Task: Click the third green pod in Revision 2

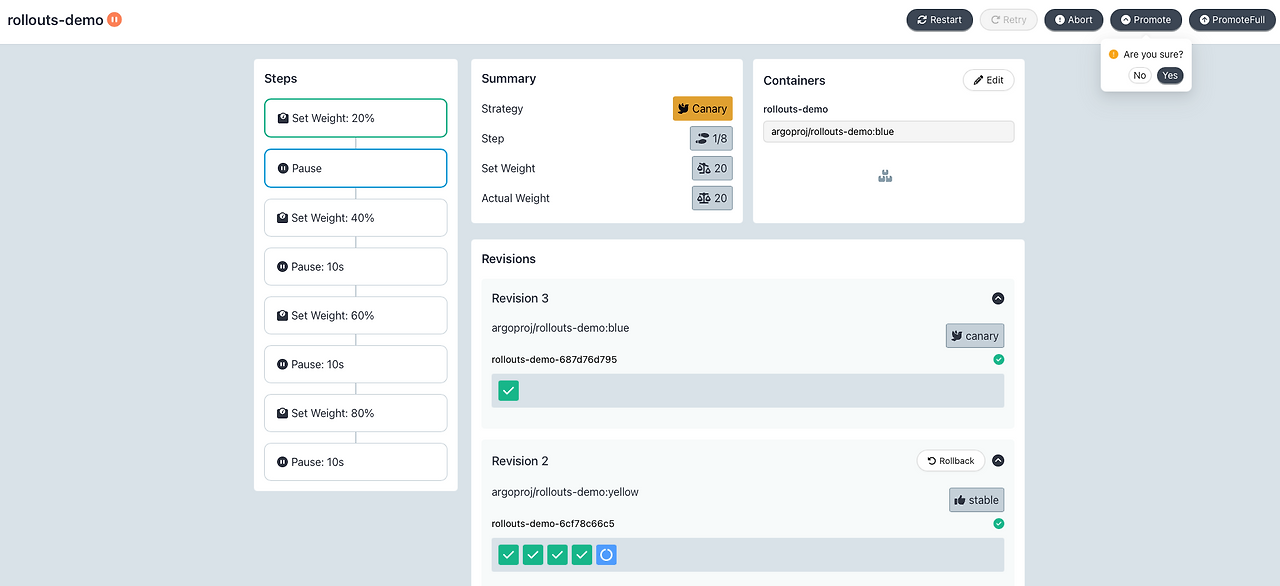Action: coord(557,555)
